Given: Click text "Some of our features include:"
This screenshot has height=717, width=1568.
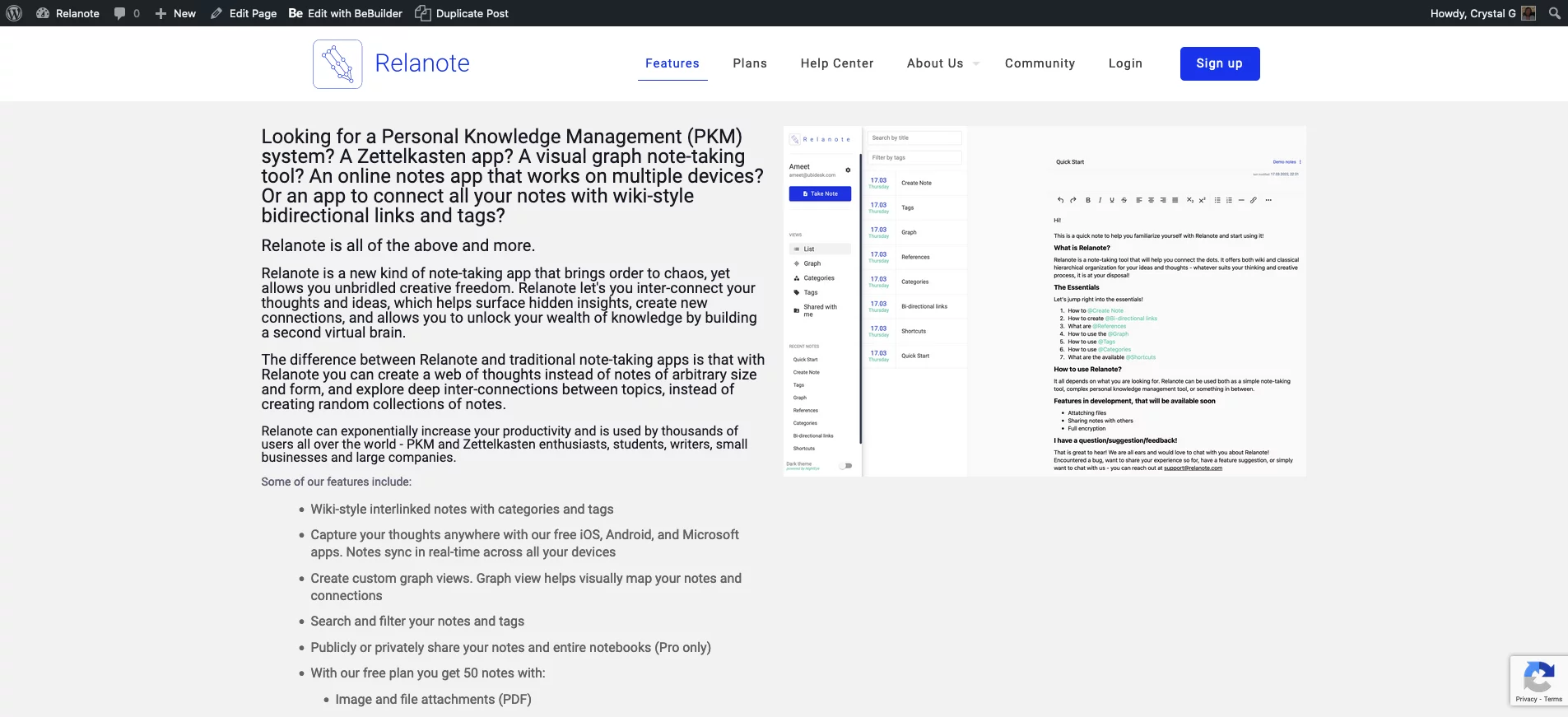Looking at the screenshot, I should (x=336, y=482).
